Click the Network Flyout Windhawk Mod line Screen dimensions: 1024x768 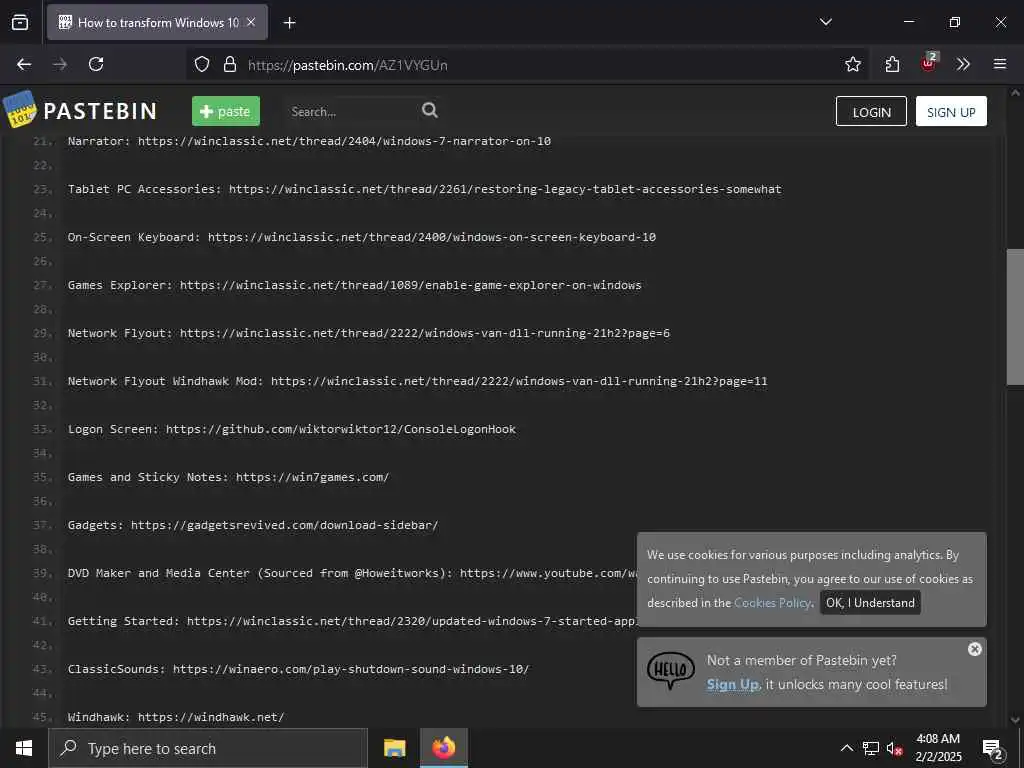tap(418, 381)
